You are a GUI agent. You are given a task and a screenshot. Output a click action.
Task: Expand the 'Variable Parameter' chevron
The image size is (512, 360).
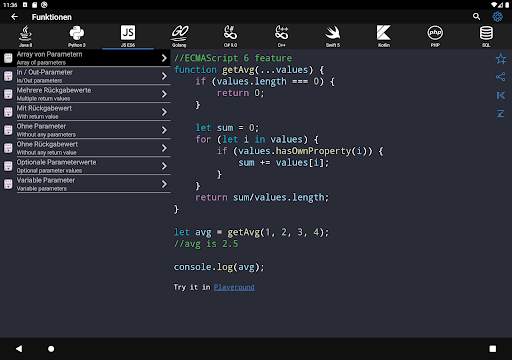(164, 184)
